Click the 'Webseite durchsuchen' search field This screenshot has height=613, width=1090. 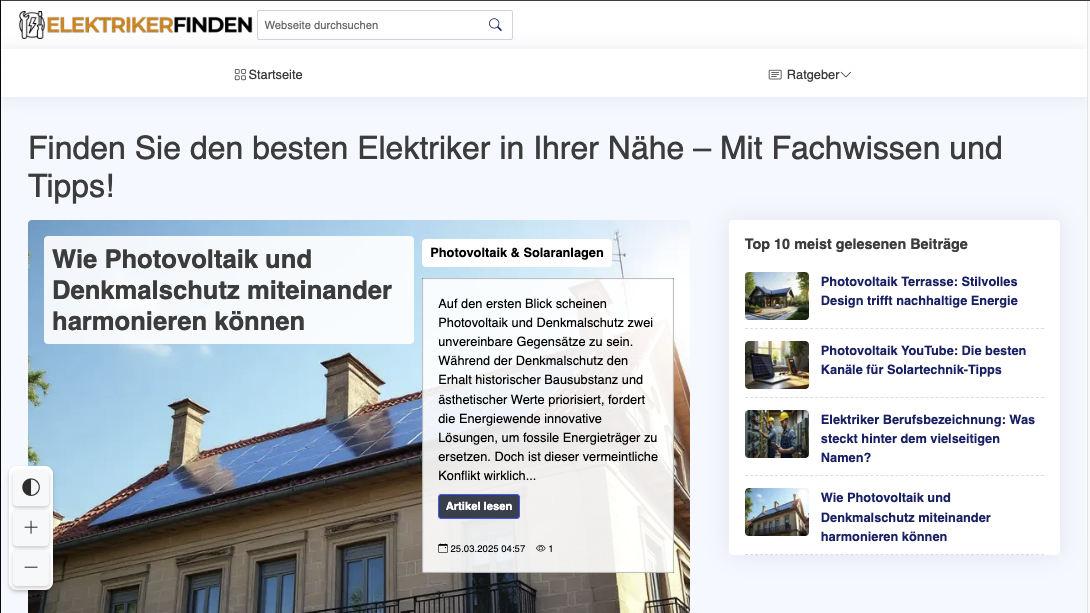[x=370, y=24]
